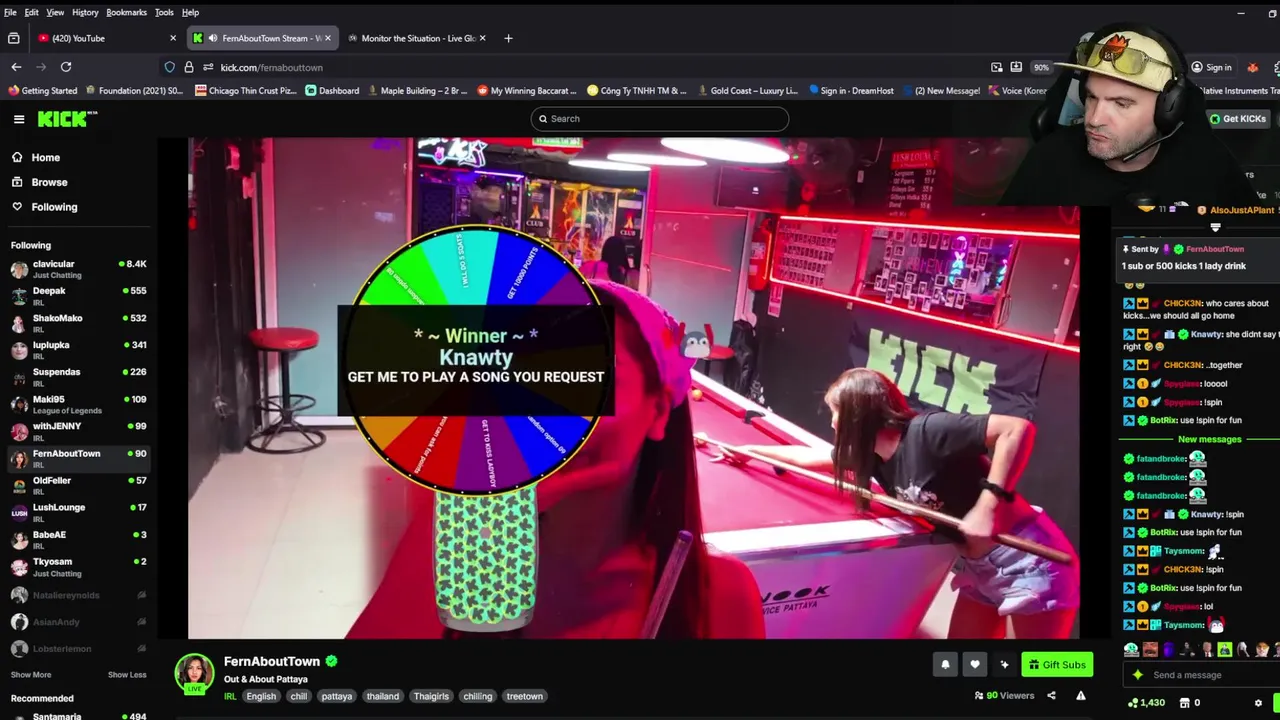Click the report warning triangle icon

click(x=1081, y=696)
